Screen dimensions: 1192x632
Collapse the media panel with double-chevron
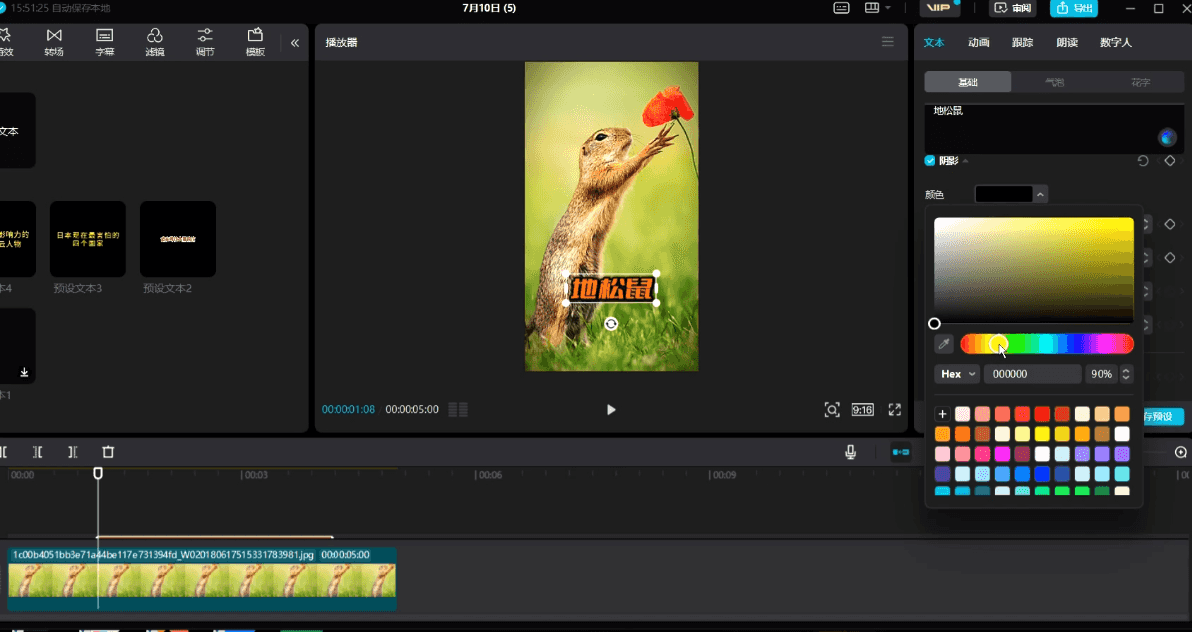tap(295, 43)
